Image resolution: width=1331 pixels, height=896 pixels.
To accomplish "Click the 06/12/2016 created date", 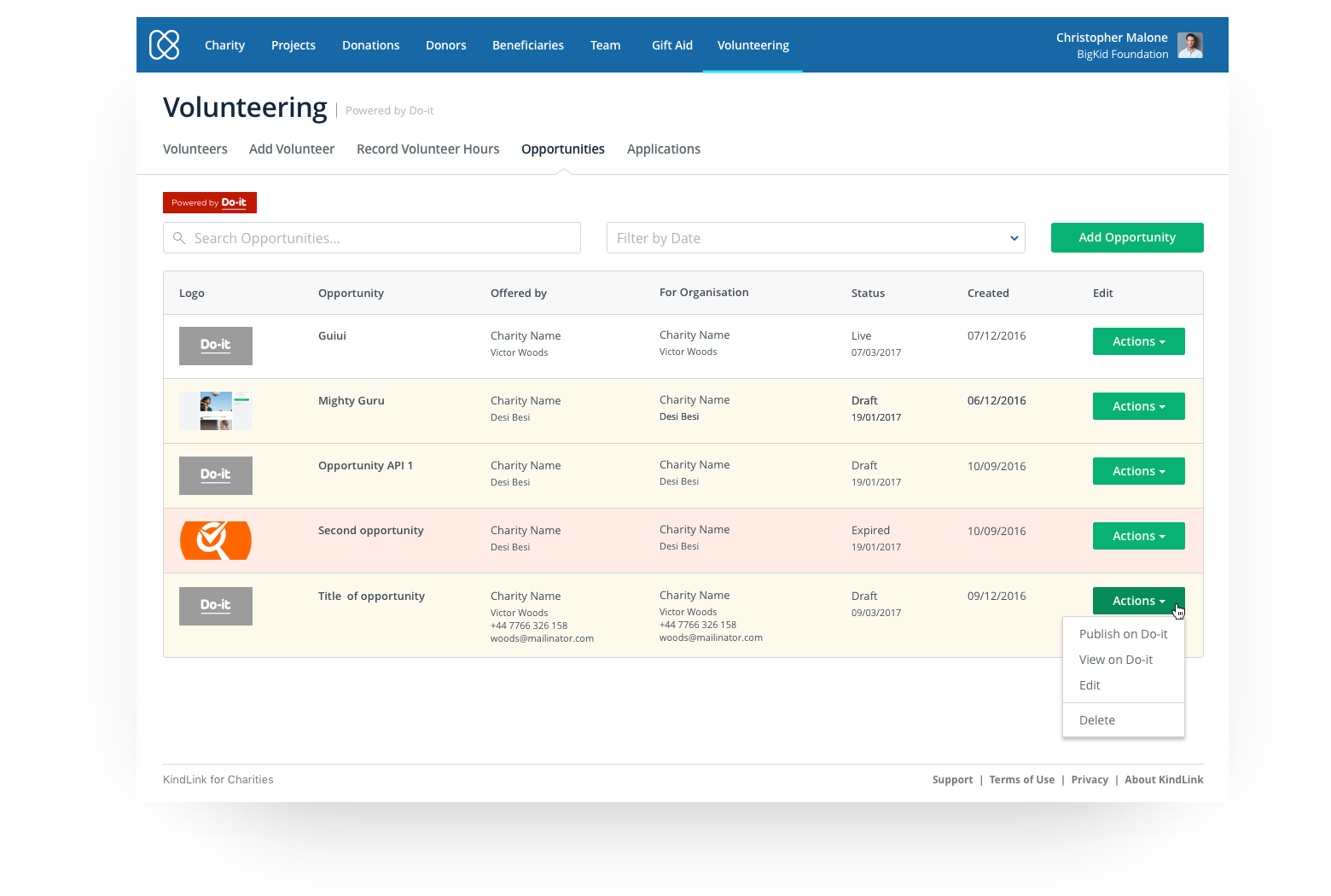I will (997, 400).
